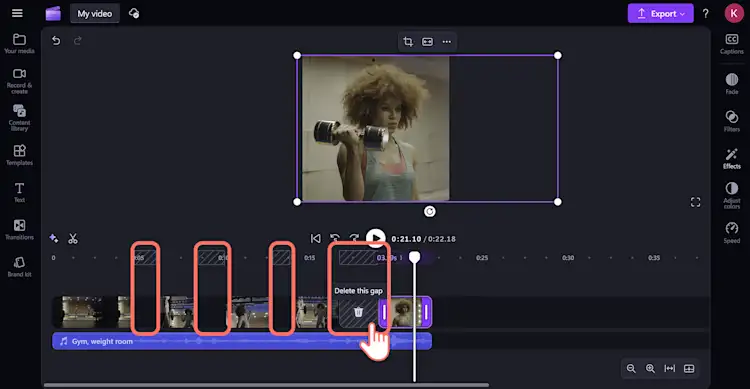Click the bottom-right preview resize handle

click(558, 202)
